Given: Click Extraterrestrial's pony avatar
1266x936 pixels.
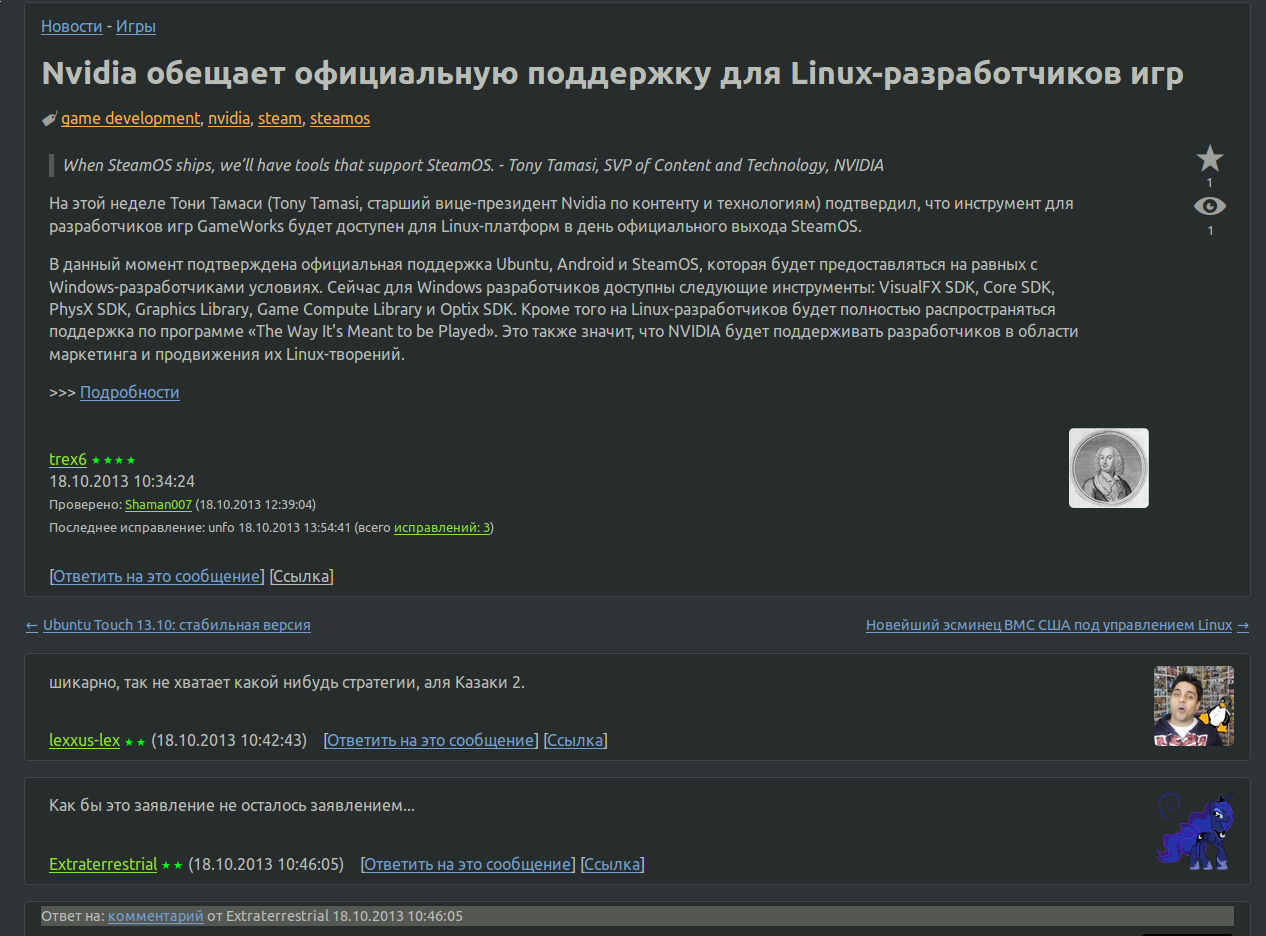Looking at the screenshot, I should [1193, 830].
